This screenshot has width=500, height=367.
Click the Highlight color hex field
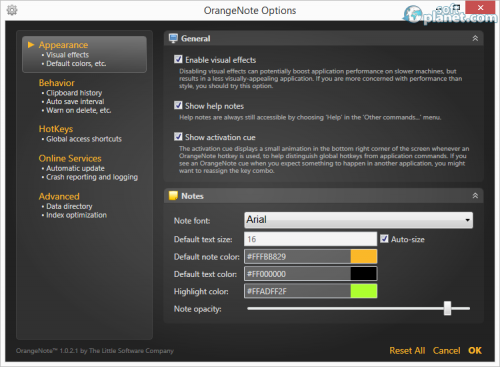(x=298, y=291)
